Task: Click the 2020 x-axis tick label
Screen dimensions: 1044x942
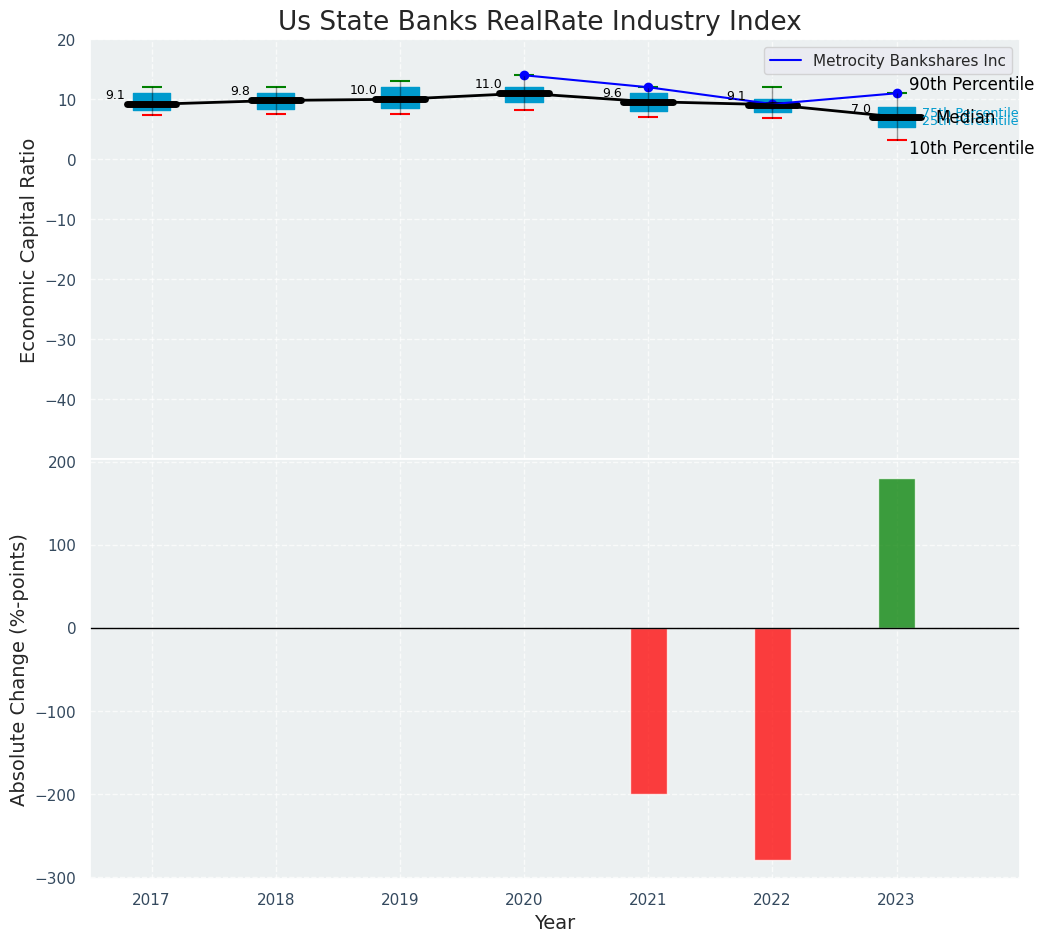Action: [524, 900]
